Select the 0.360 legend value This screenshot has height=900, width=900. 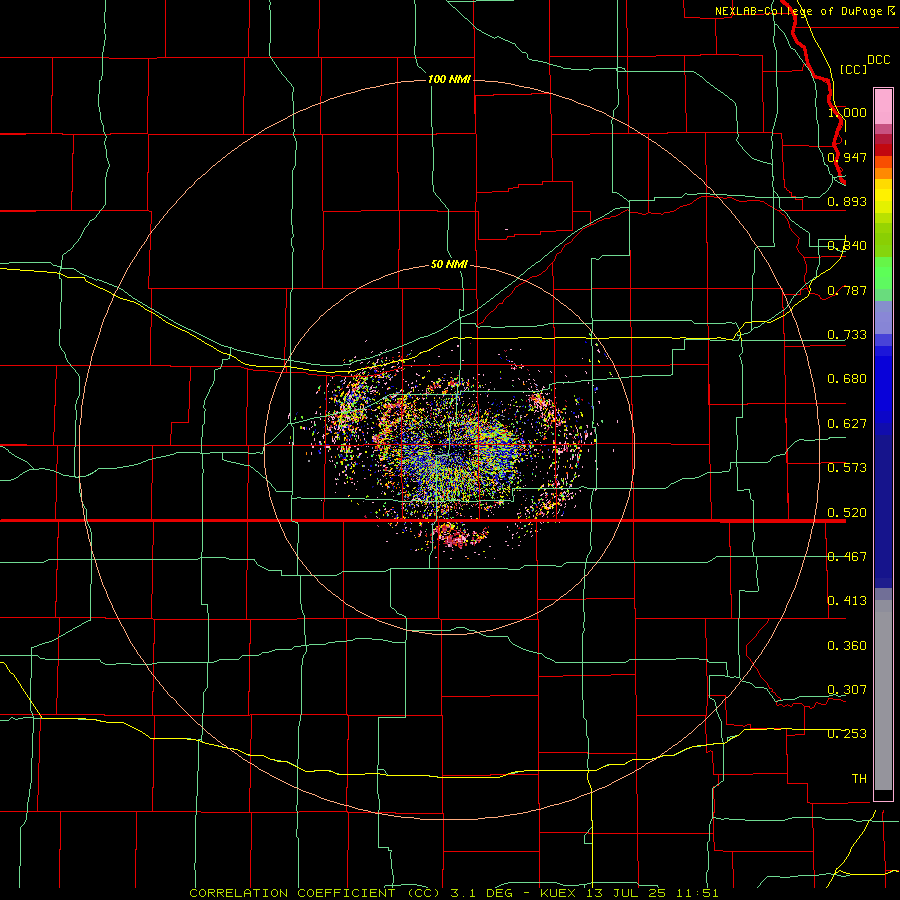pyautogui.click(x=847, y=646)
